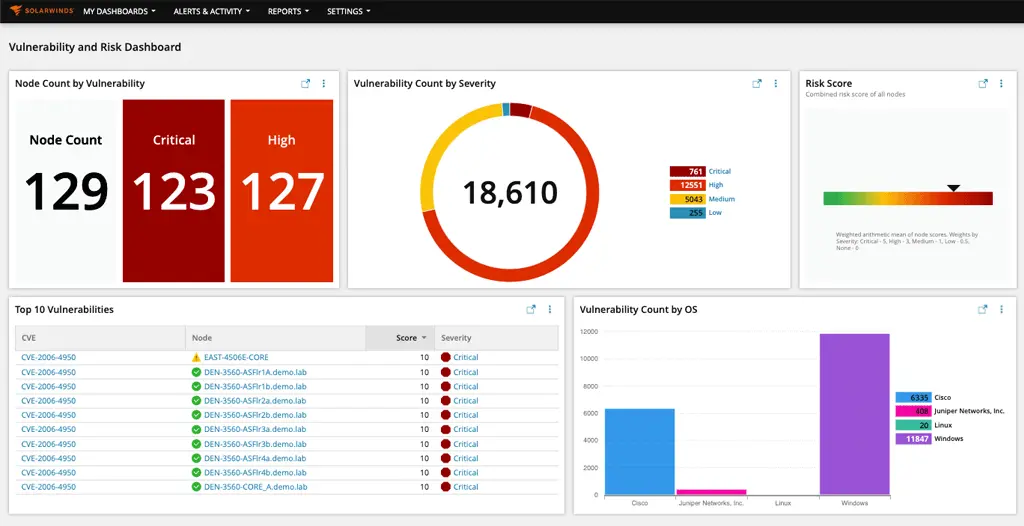The height and width of the screenshot is (526, 1024).
Task: Open the EAST-4506E-CORE node link
Action: (x=236, y=357)
